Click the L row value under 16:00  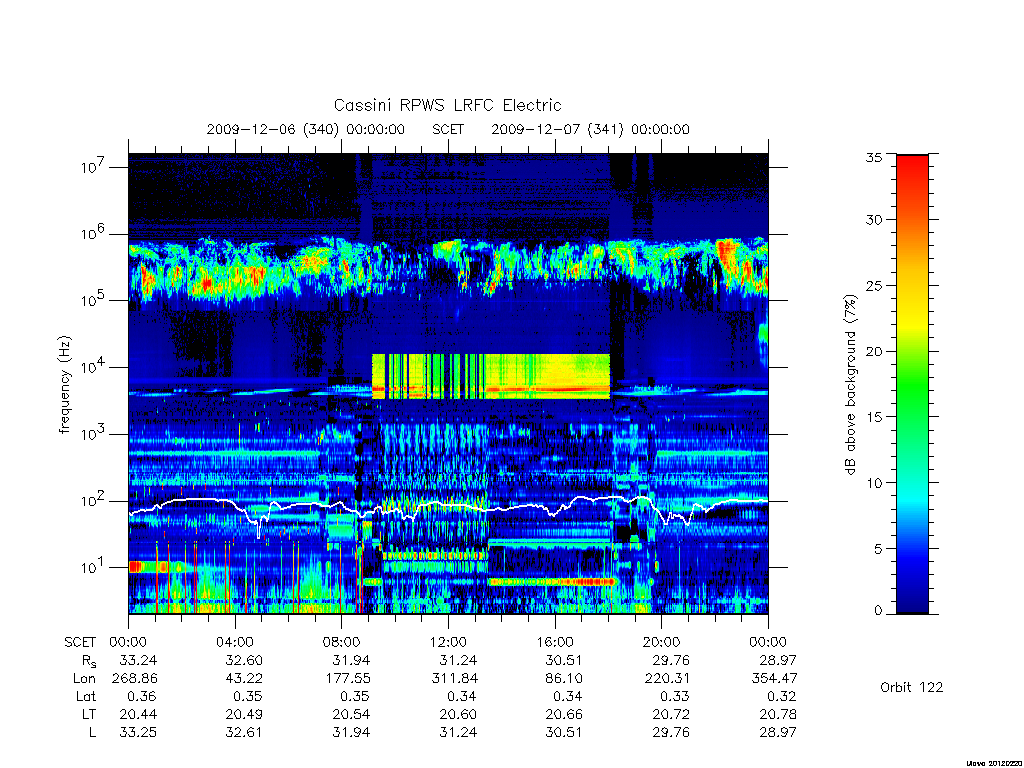[564, 732]
